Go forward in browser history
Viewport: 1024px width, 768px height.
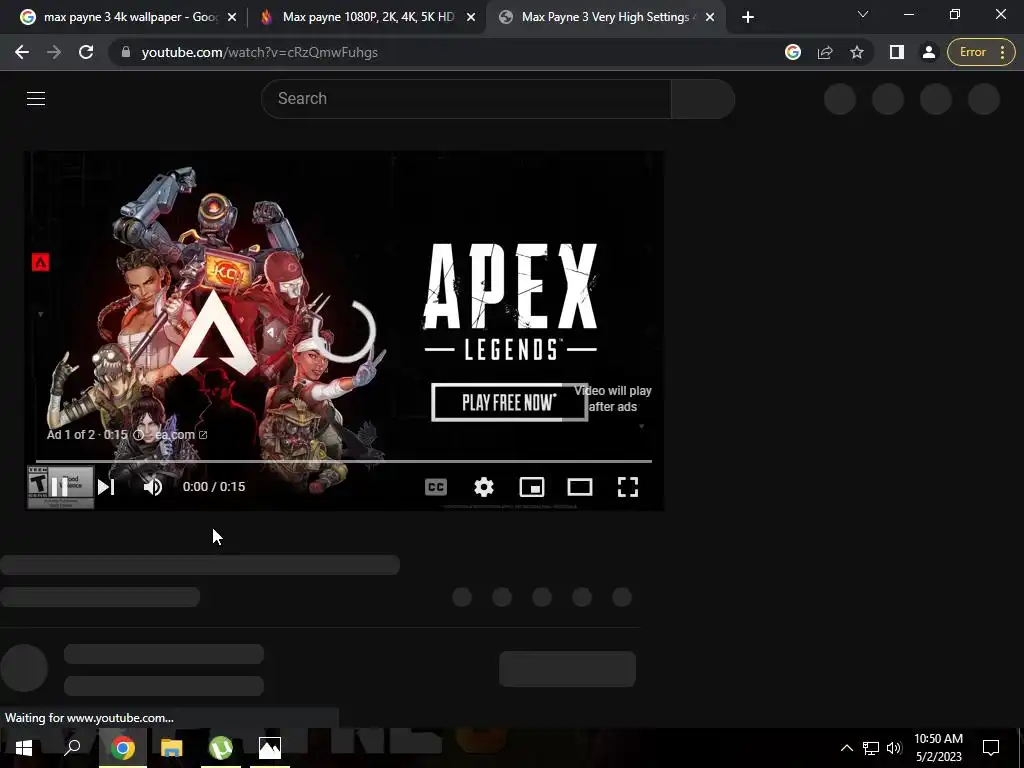click(x=54, y=52)
